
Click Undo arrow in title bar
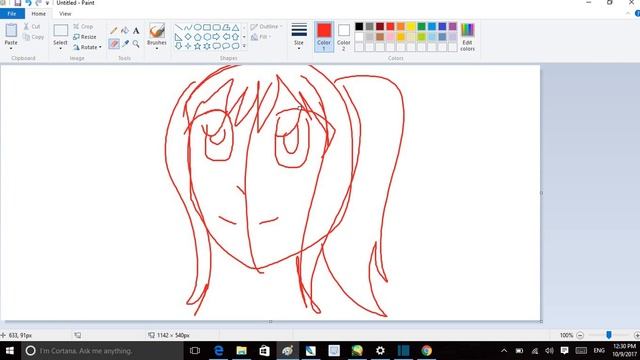tap(28, 3)
